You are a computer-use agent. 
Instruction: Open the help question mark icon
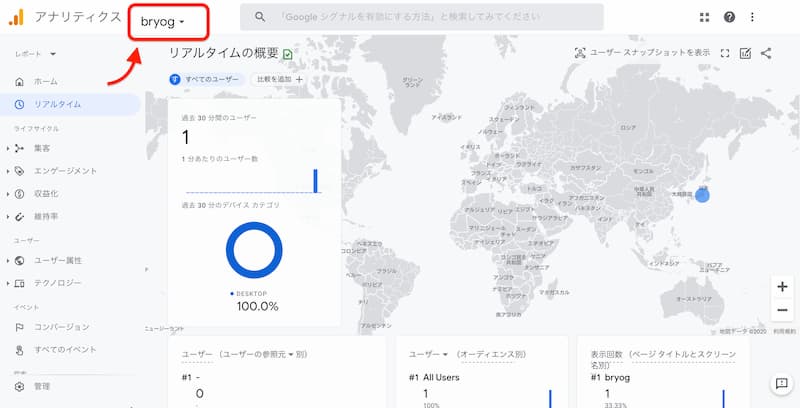730,17
